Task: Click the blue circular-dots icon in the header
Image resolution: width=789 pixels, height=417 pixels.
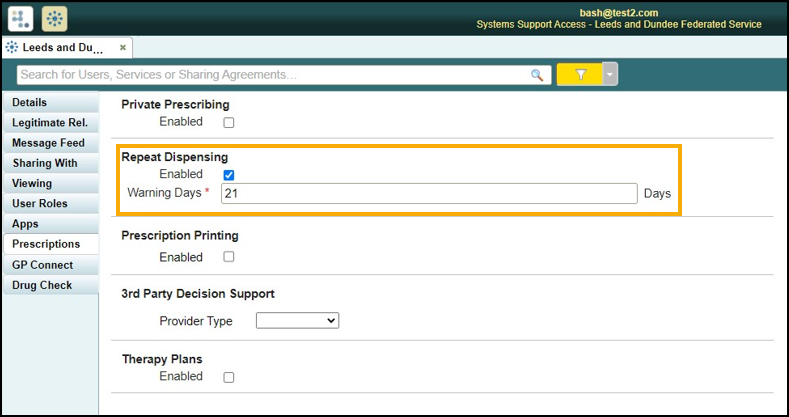Action: 54,18
